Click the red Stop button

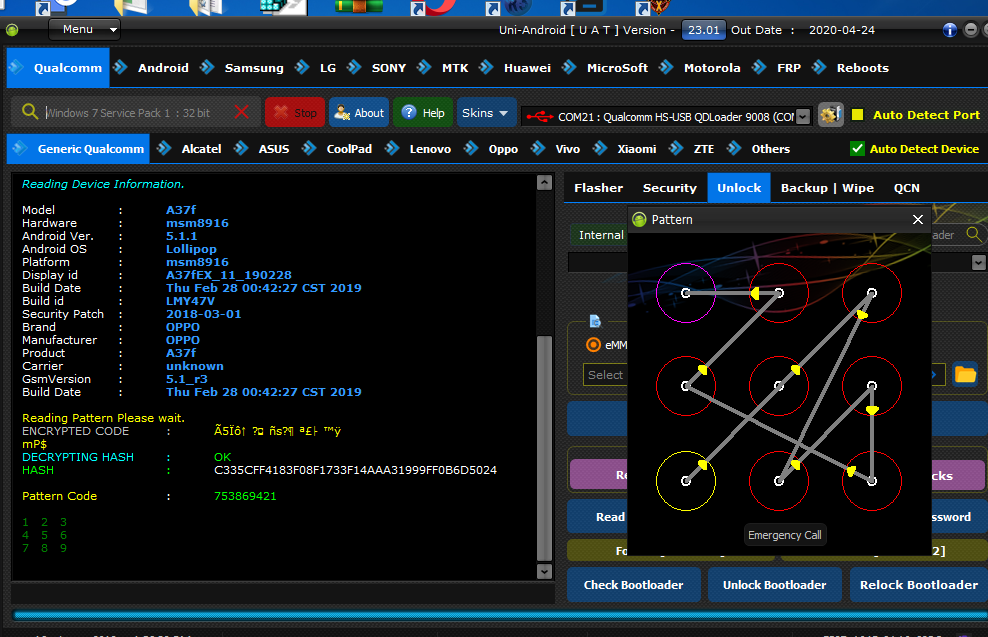pos(295,112)
